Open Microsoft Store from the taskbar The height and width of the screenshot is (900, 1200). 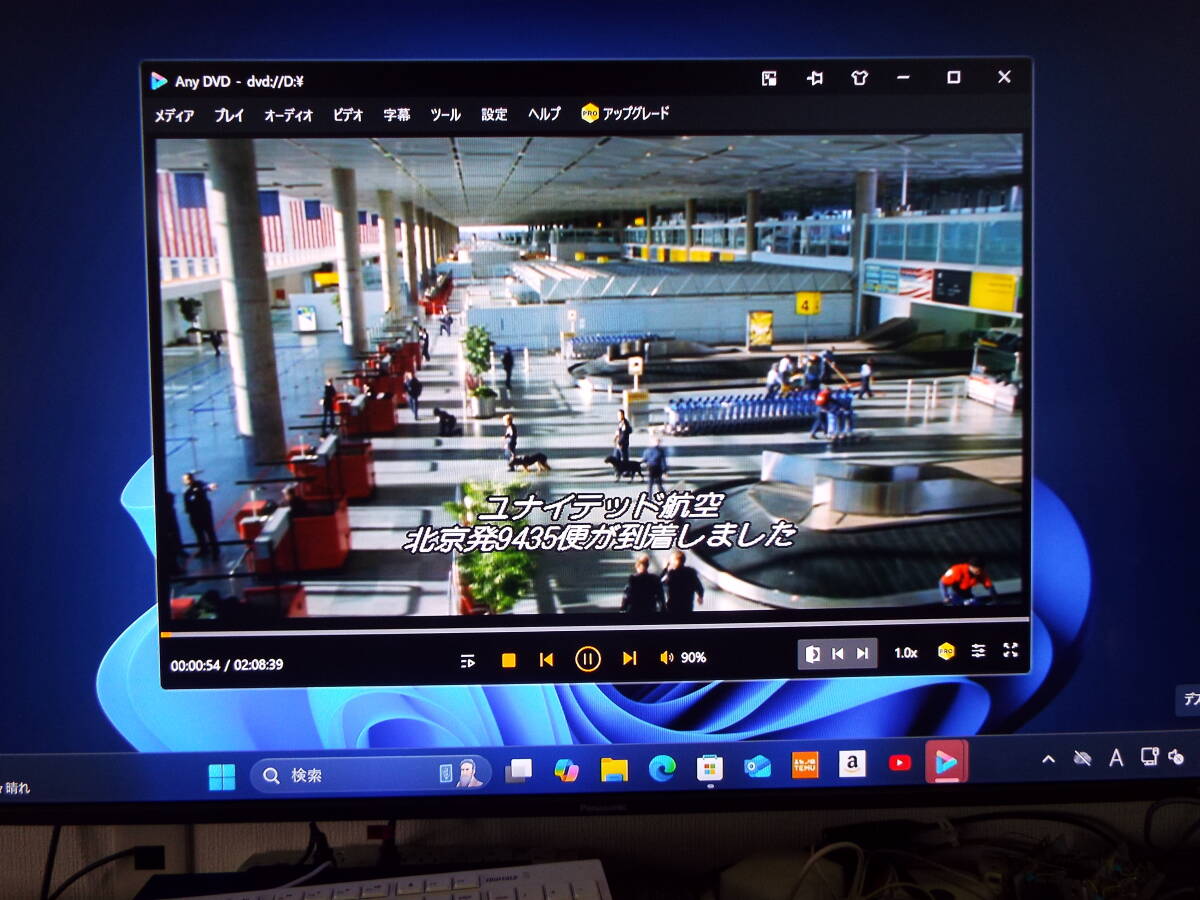click(x=710, y=767)
